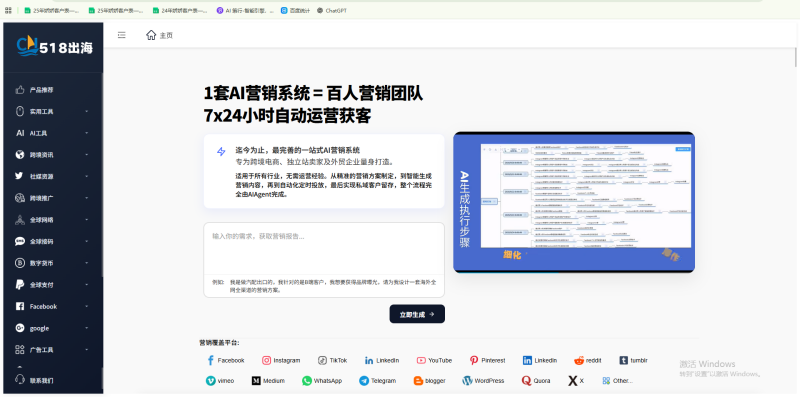Open the AI生成执行步骤 preview image

pyautogui.click(x=574, y=202)
